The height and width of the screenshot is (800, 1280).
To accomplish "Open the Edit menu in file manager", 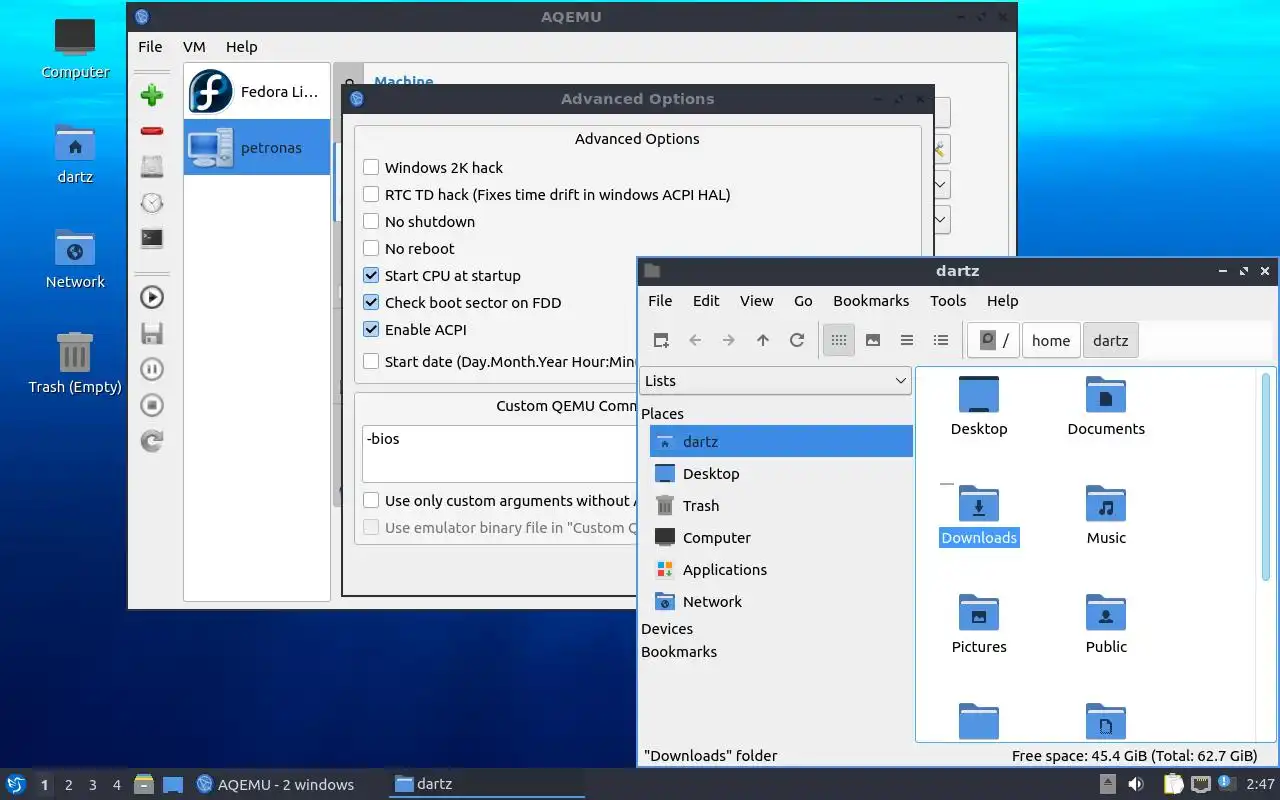I will [706, 300].
